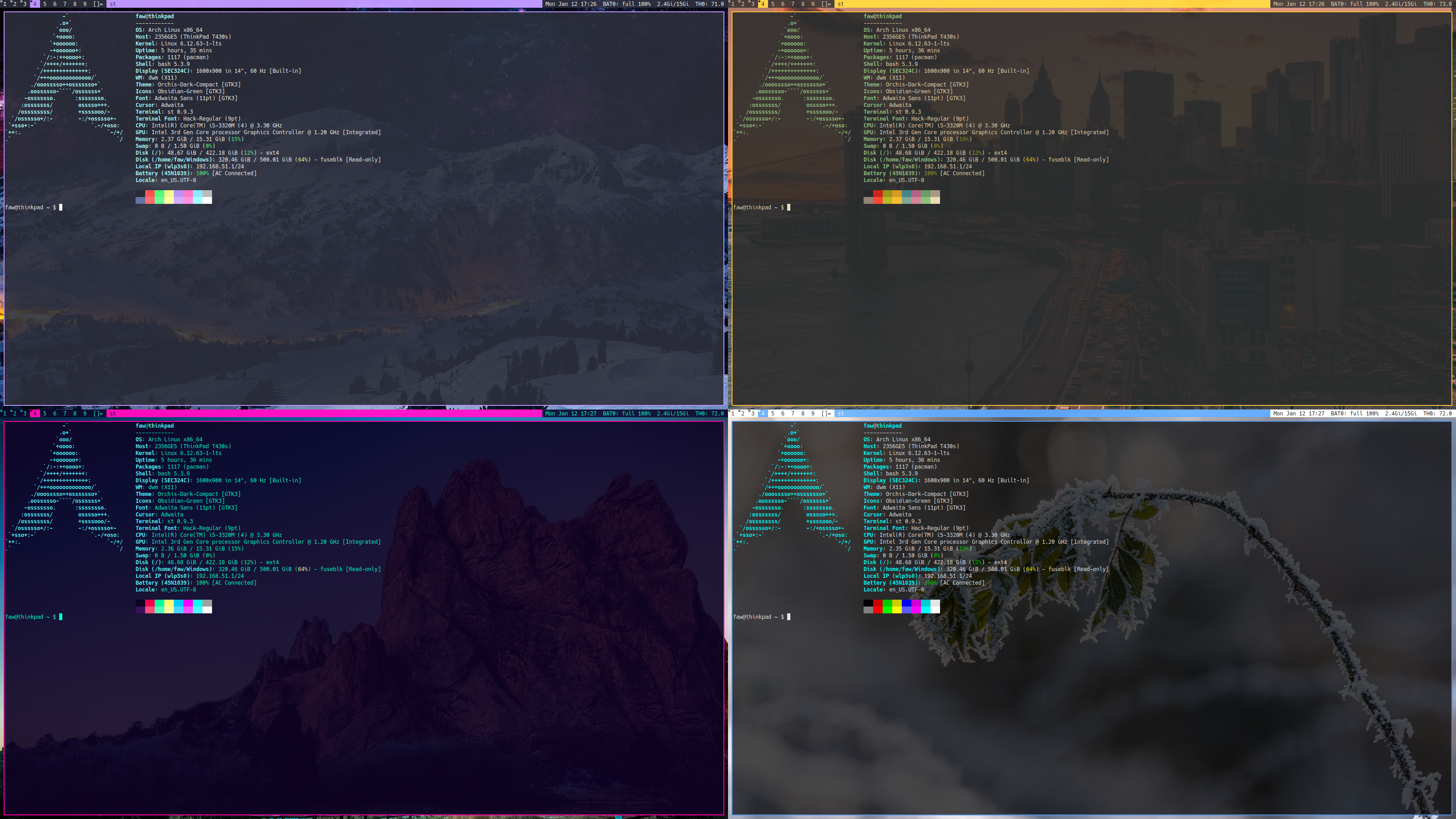Image resolution: width=1456 pixels, height=819 pixels.
Task: Toggle the []= layout symbol in pink bar
Action: click(98, 413)
